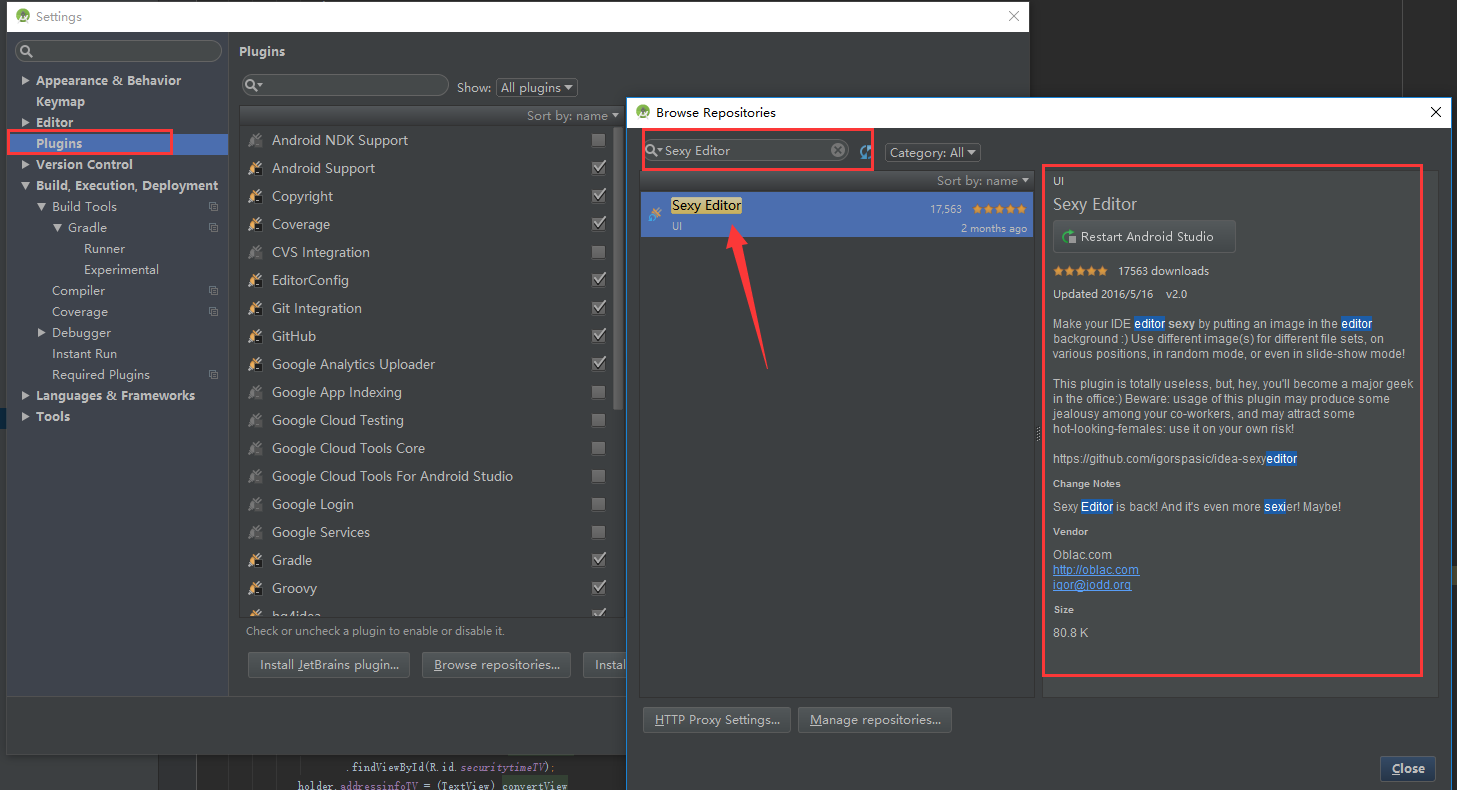Screen dimensions: 1457x790
Task: Click the Sexy Editor search input
Action: (745, 150)
